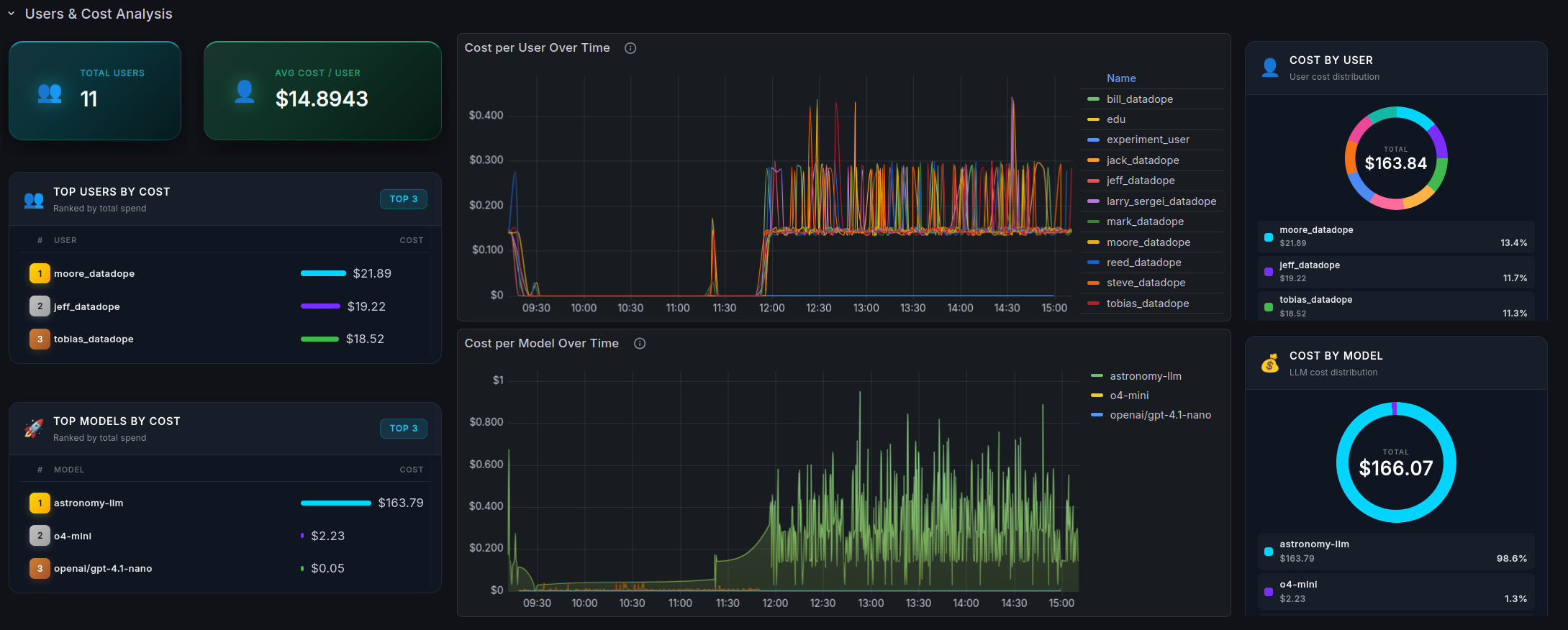The image size is (1568, 630).
Task: Toggle tobias_datadope series in the chart legend
Action: coord(1148,303)
